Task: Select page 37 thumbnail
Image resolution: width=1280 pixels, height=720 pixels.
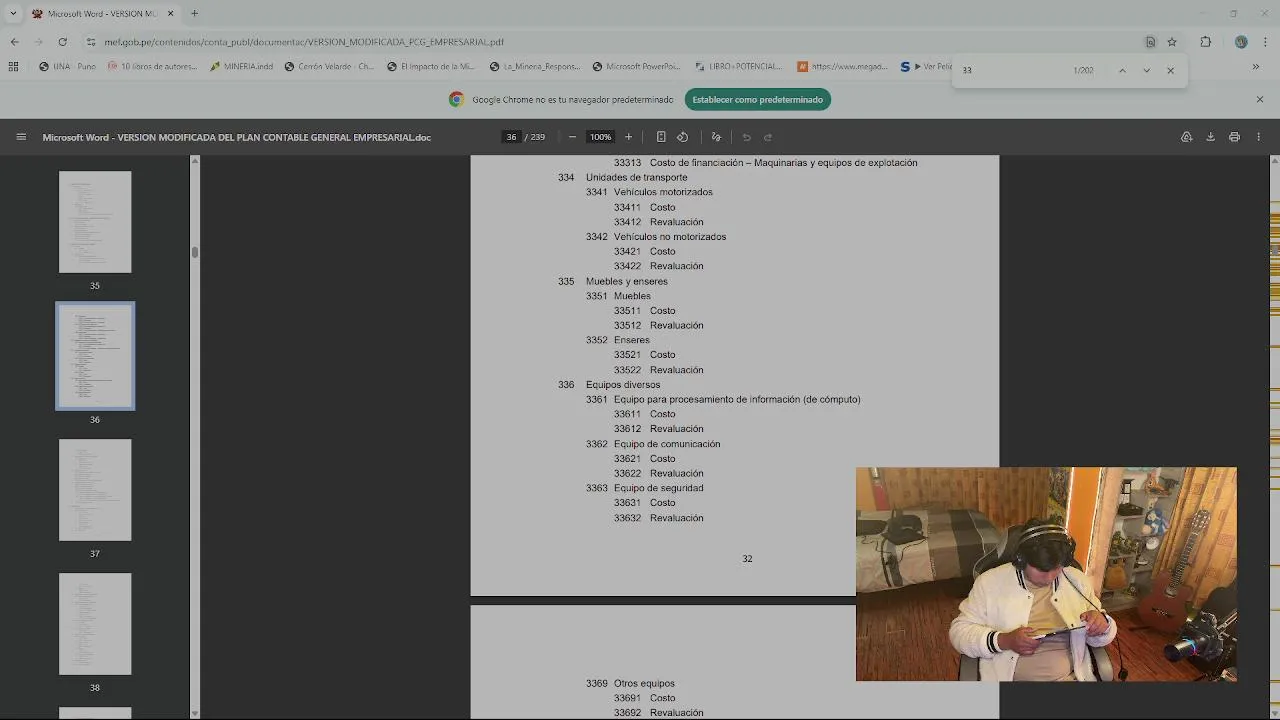Action: pyautogui.click(x=95, y=490)
